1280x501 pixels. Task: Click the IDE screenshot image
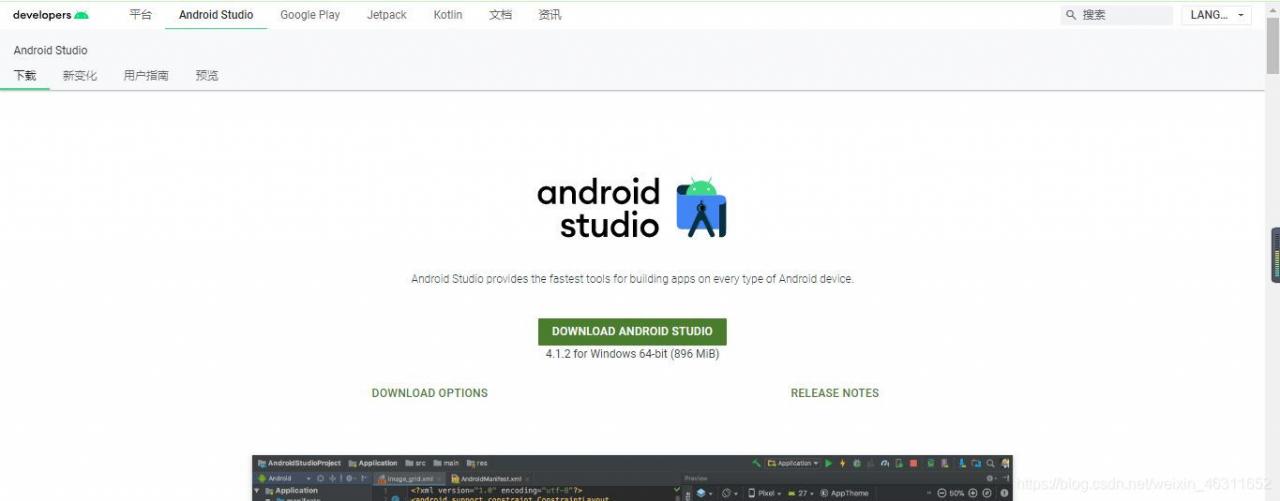(632, 478)
